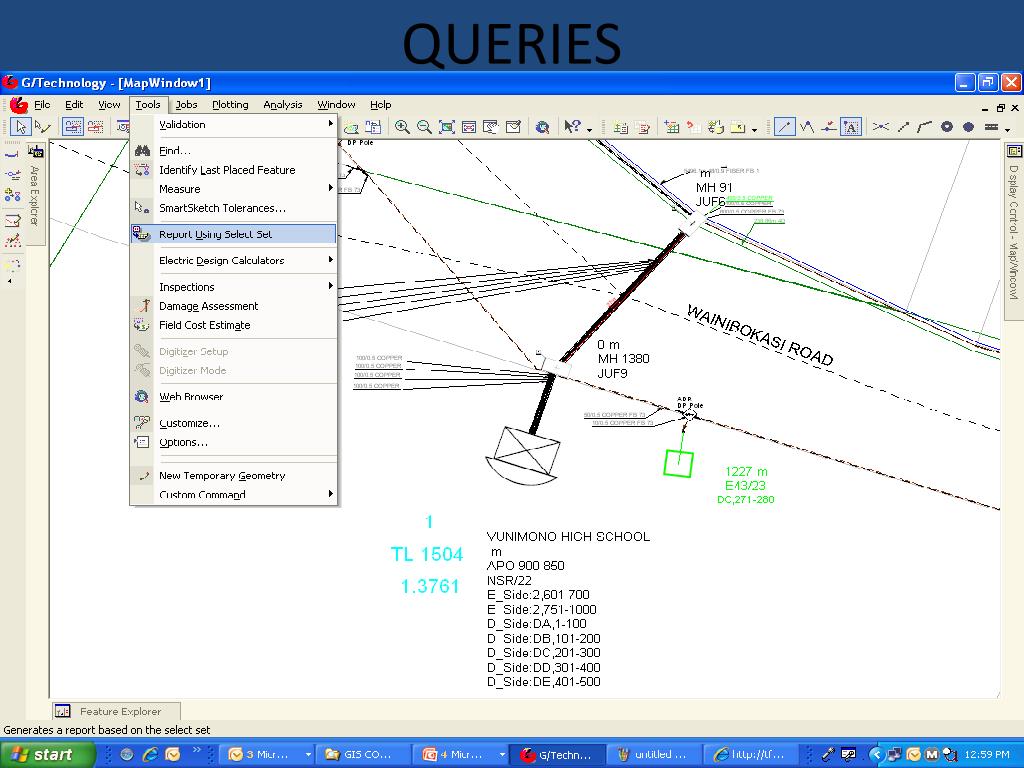Click the E43/23 green label

click(x=745, y=485)
